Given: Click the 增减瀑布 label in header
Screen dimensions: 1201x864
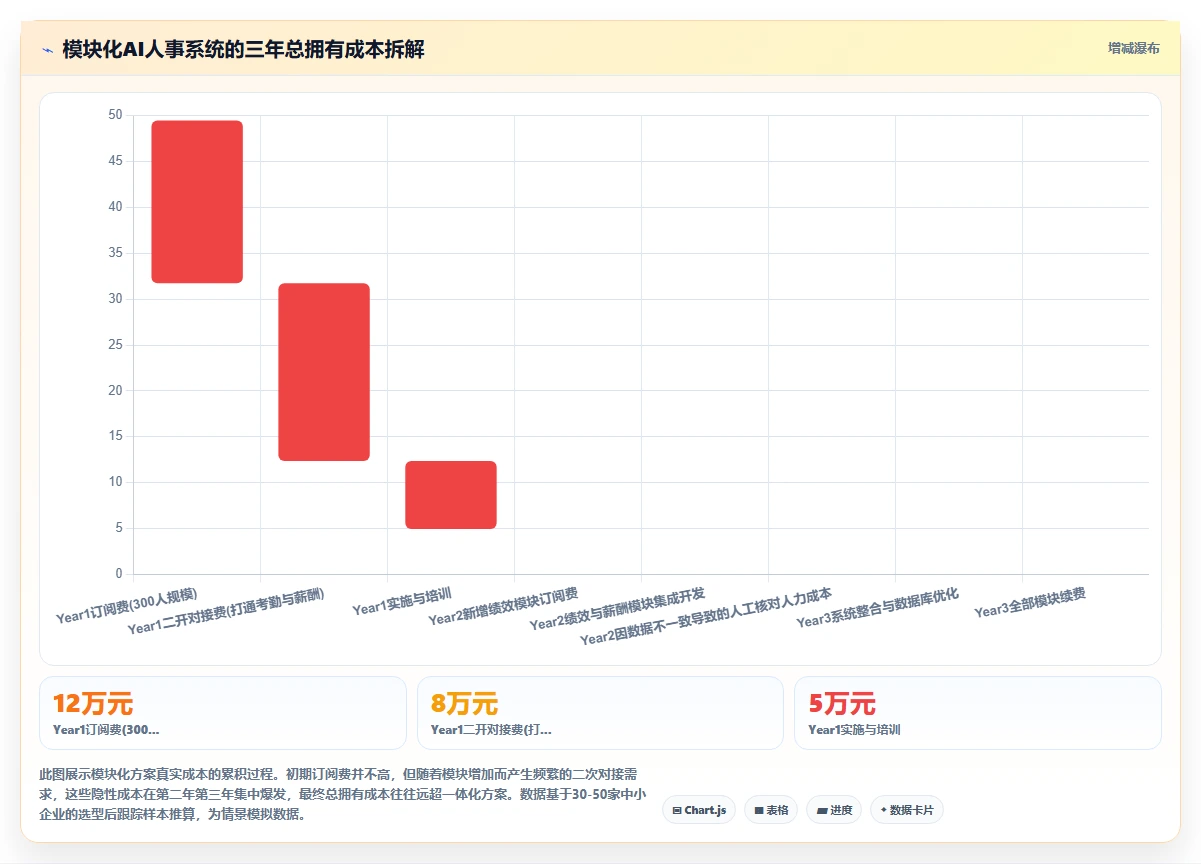Looking at the screenshot, I should click(1134, 48).
